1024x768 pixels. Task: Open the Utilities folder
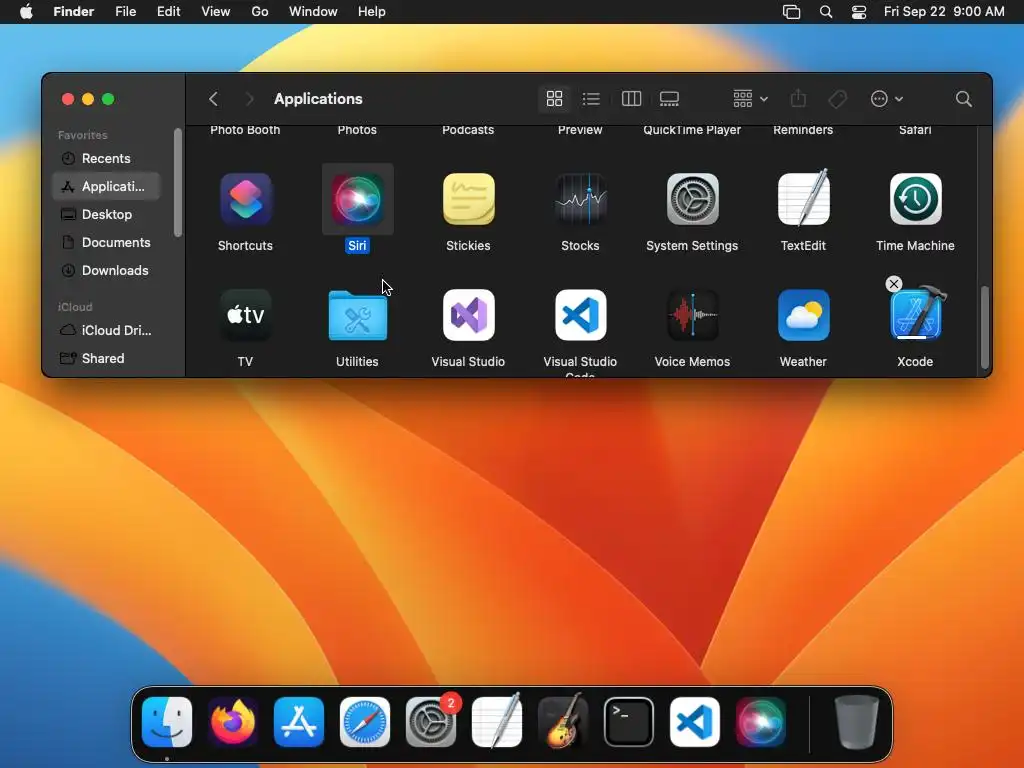[357, 315]
